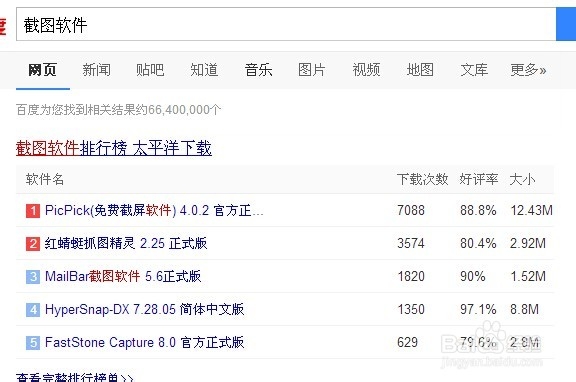This screenshot has width=576, height=382.
Task: Open the 视频 tab
Action: [366, 69]
